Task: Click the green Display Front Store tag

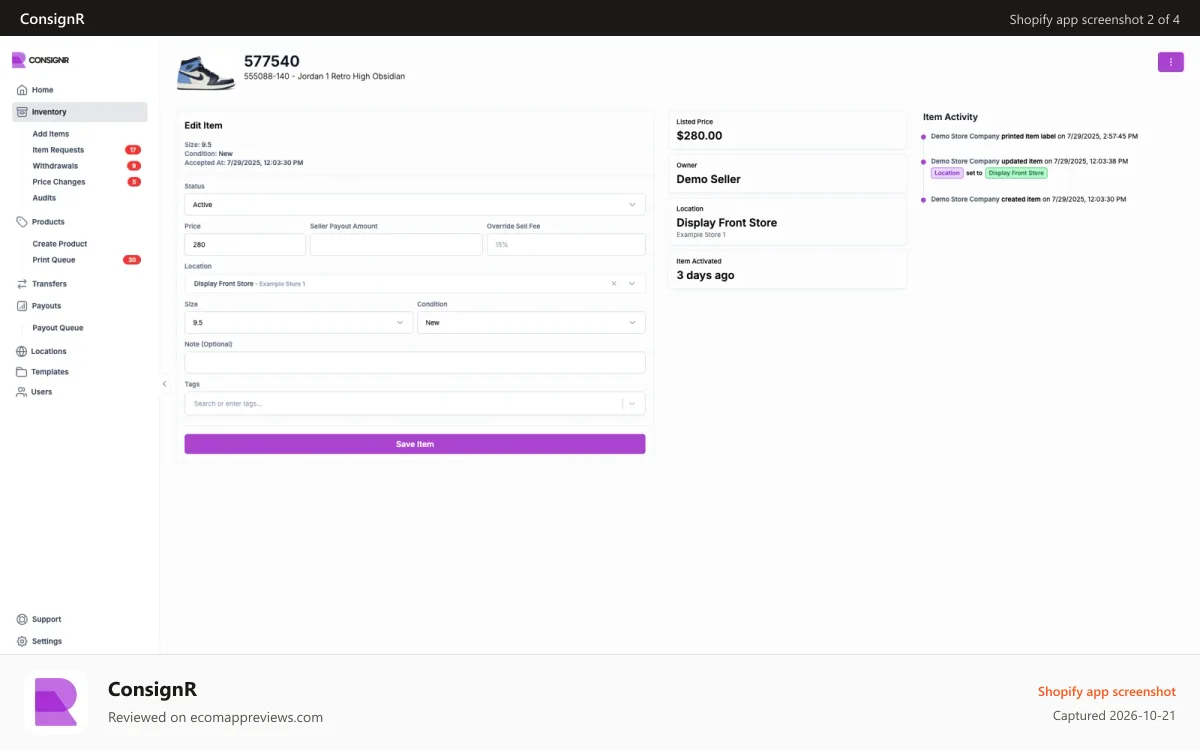Action: 1016,173
